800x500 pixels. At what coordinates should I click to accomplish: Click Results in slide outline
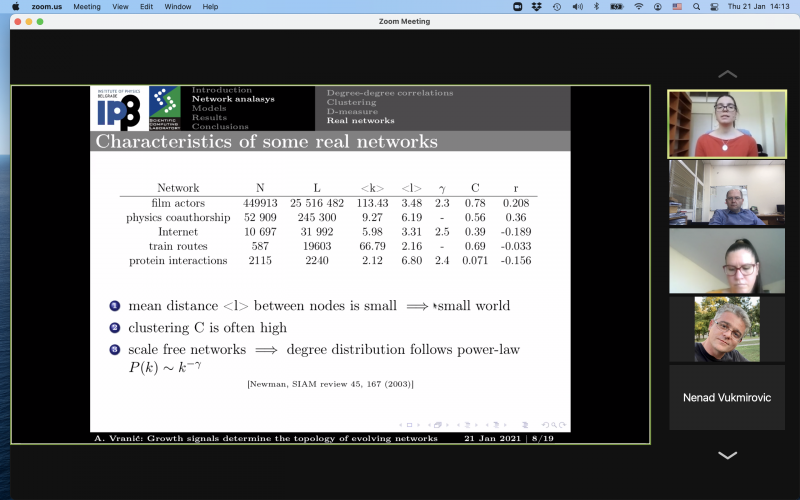tap(209, 117)
